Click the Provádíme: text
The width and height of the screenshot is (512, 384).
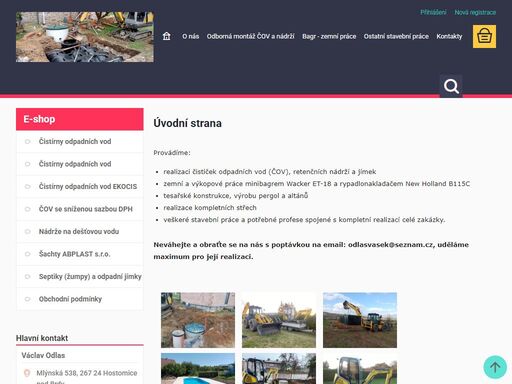click(x=172, y=153)
